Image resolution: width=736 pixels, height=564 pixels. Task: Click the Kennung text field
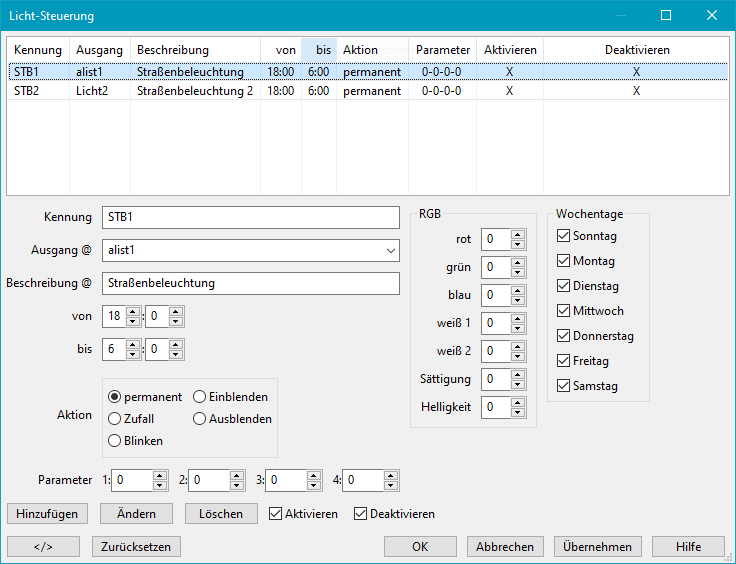tap(250, 217)
